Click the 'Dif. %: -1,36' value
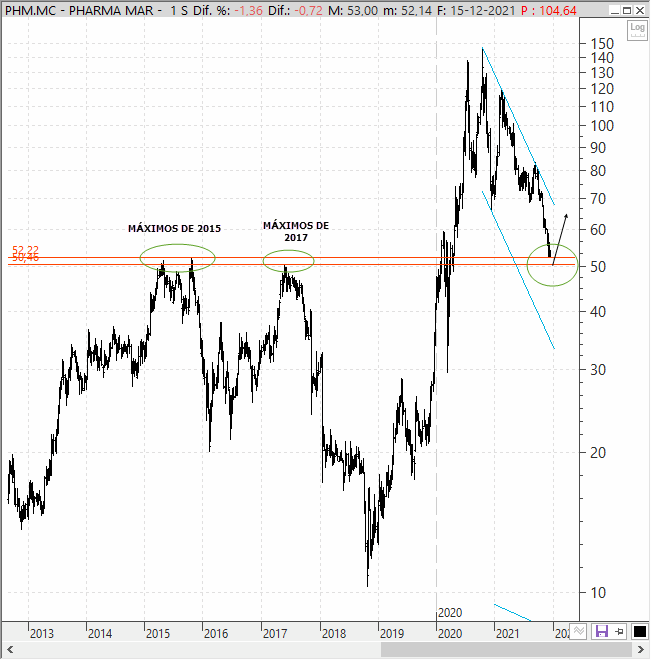651x660 pixels. tap(228, 11)
